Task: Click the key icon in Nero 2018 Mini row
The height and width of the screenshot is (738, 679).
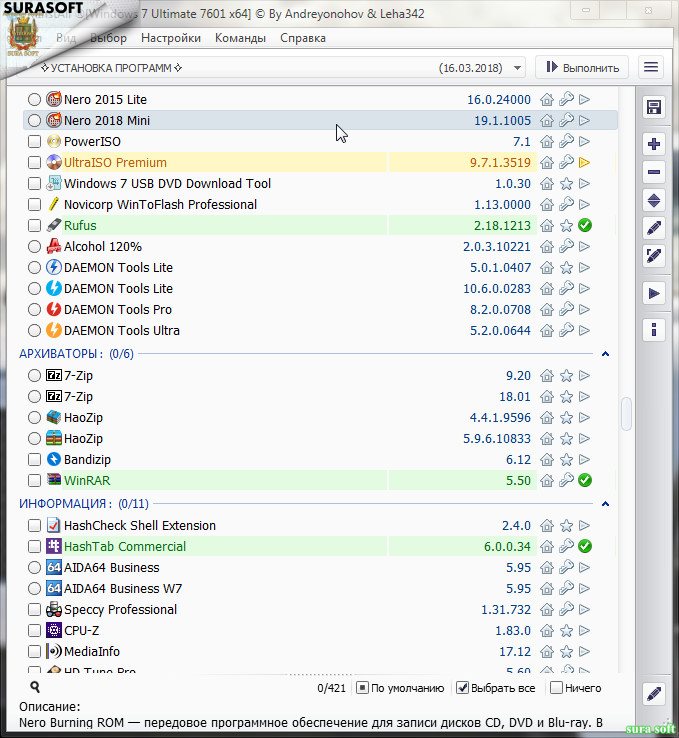Action: [x=566, y=120]
